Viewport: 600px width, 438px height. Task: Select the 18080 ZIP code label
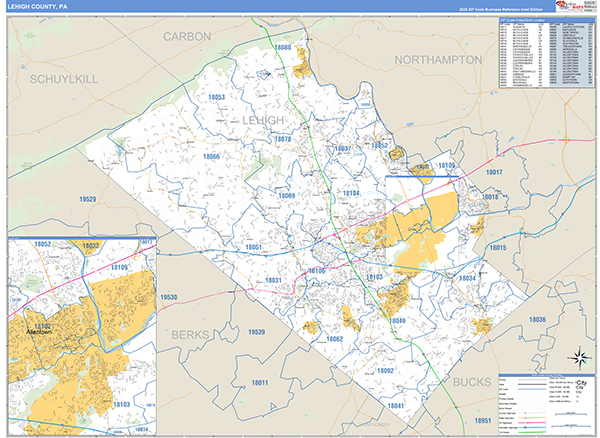click(283, 48)
